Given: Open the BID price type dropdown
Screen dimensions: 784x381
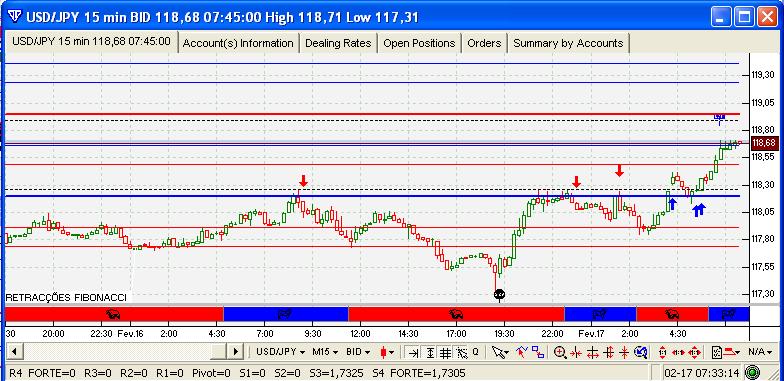Looking at the screenshot, I should [x=358, y=352].
